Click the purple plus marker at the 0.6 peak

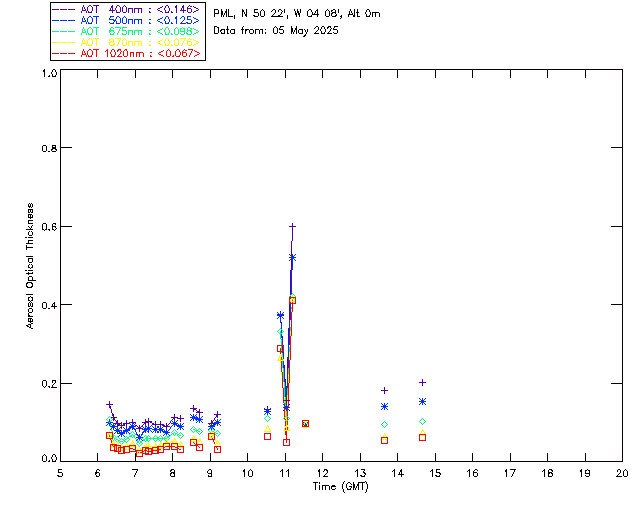coord(292,226)
